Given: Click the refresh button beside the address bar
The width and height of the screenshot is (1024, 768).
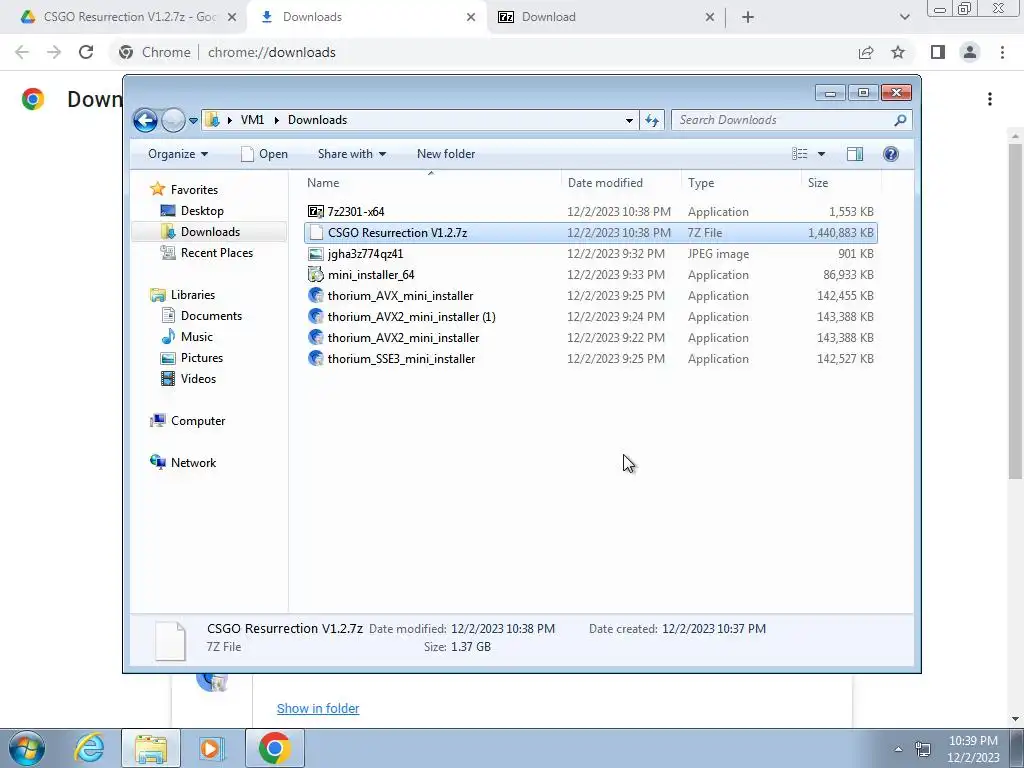Looking at the screenshot, I should (x=652, y=120).
